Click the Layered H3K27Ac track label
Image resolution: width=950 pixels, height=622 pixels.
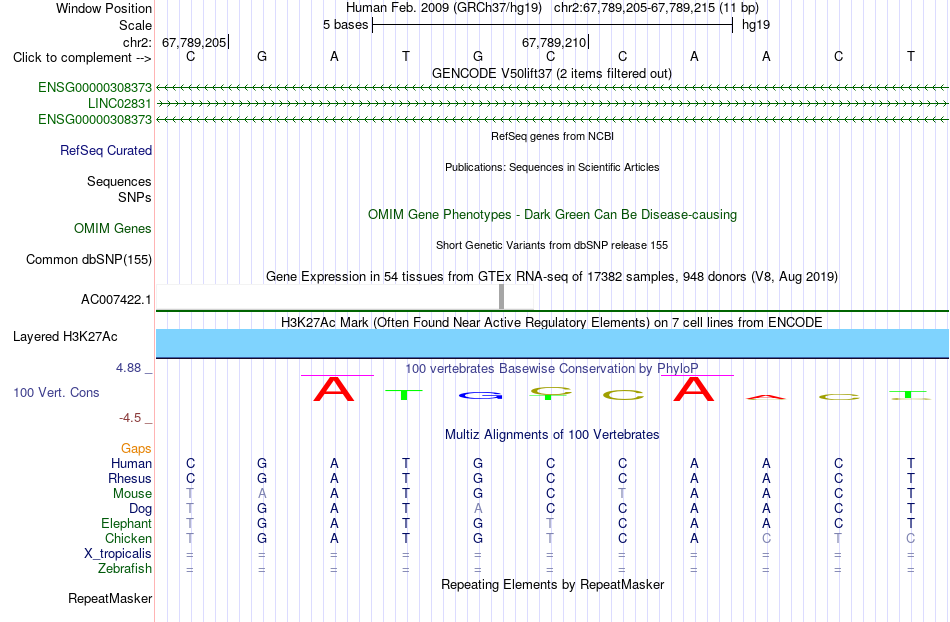65,337
